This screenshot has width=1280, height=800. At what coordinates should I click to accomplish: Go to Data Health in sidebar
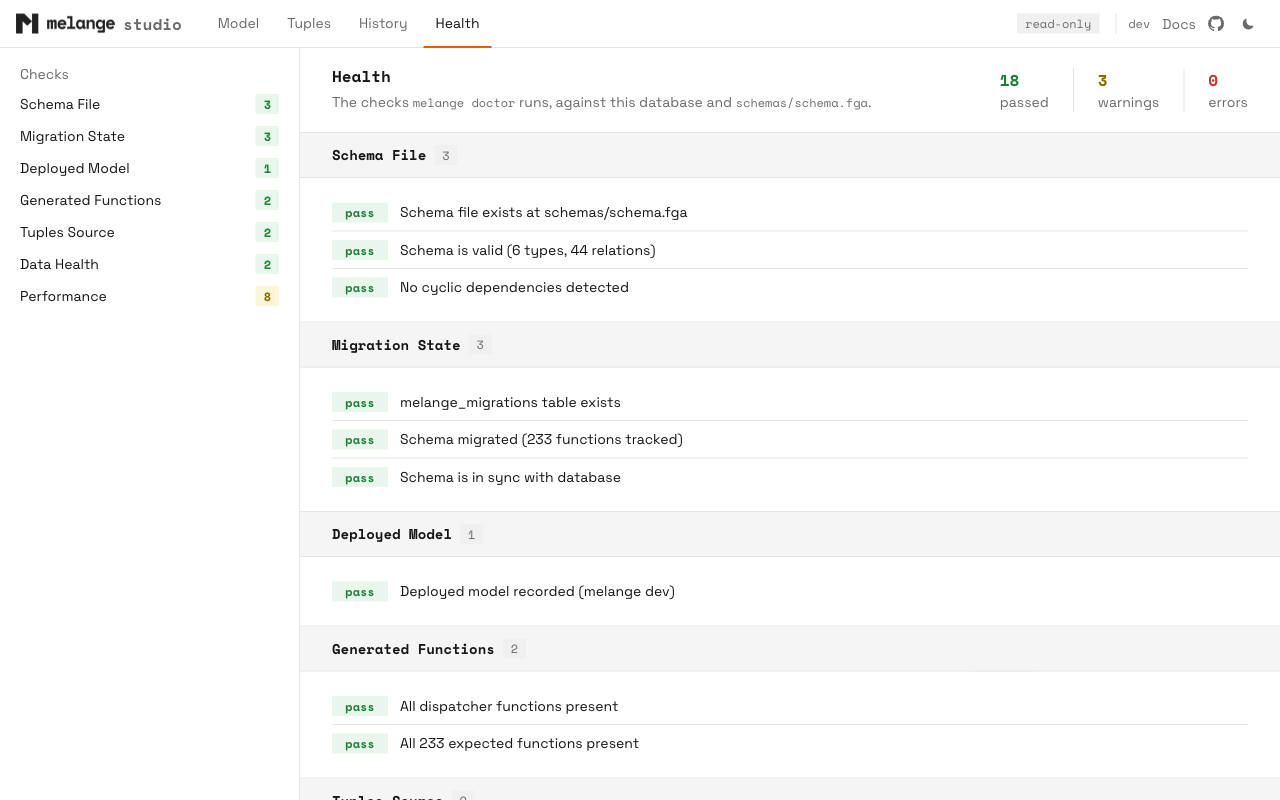tap(149, 264)
